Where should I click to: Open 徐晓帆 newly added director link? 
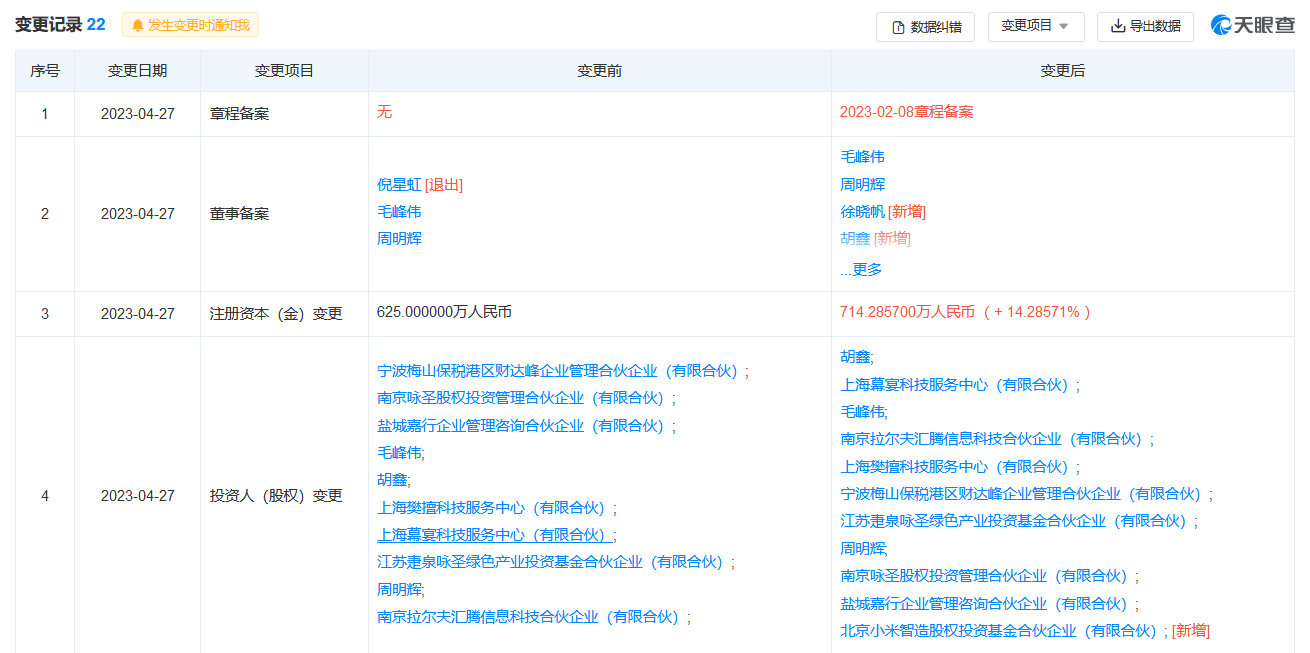tap(862, 212)
